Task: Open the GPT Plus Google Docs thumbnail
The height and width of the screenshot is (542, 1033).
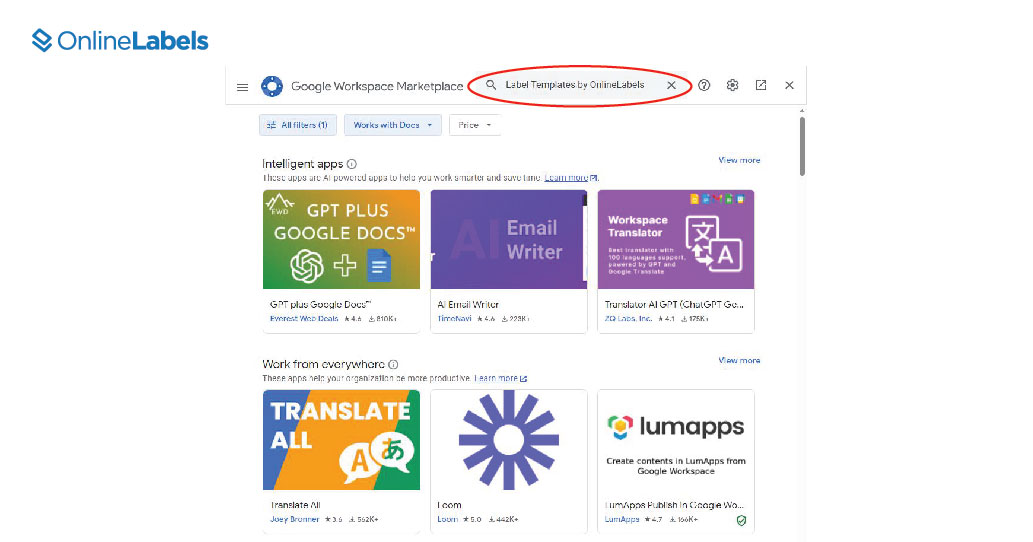Action: [341, 240]
